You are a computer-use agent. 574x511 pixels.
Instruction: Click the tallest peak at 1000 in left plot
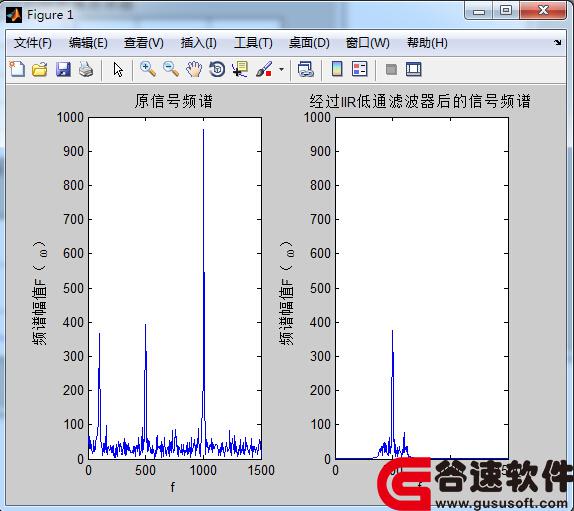click(x=204, y=130)
